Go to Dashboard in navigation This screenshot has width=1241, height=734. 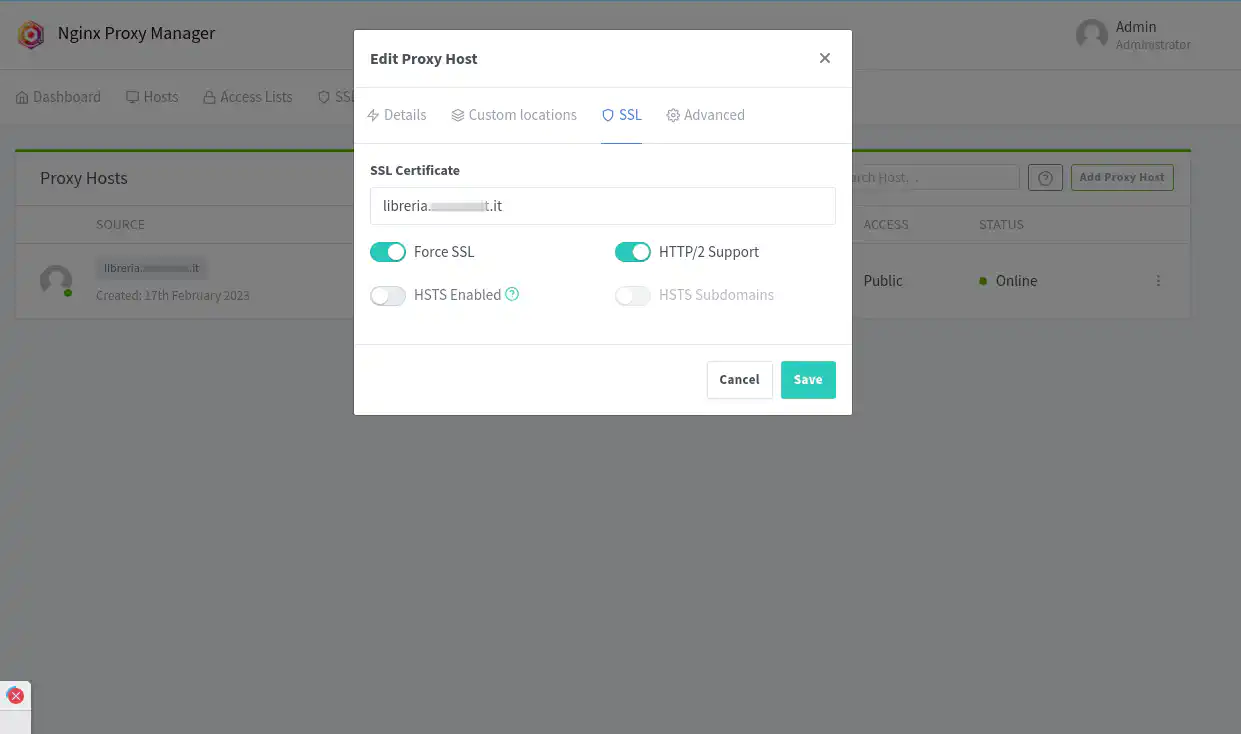pyautogui.click(x=58, y=97)
